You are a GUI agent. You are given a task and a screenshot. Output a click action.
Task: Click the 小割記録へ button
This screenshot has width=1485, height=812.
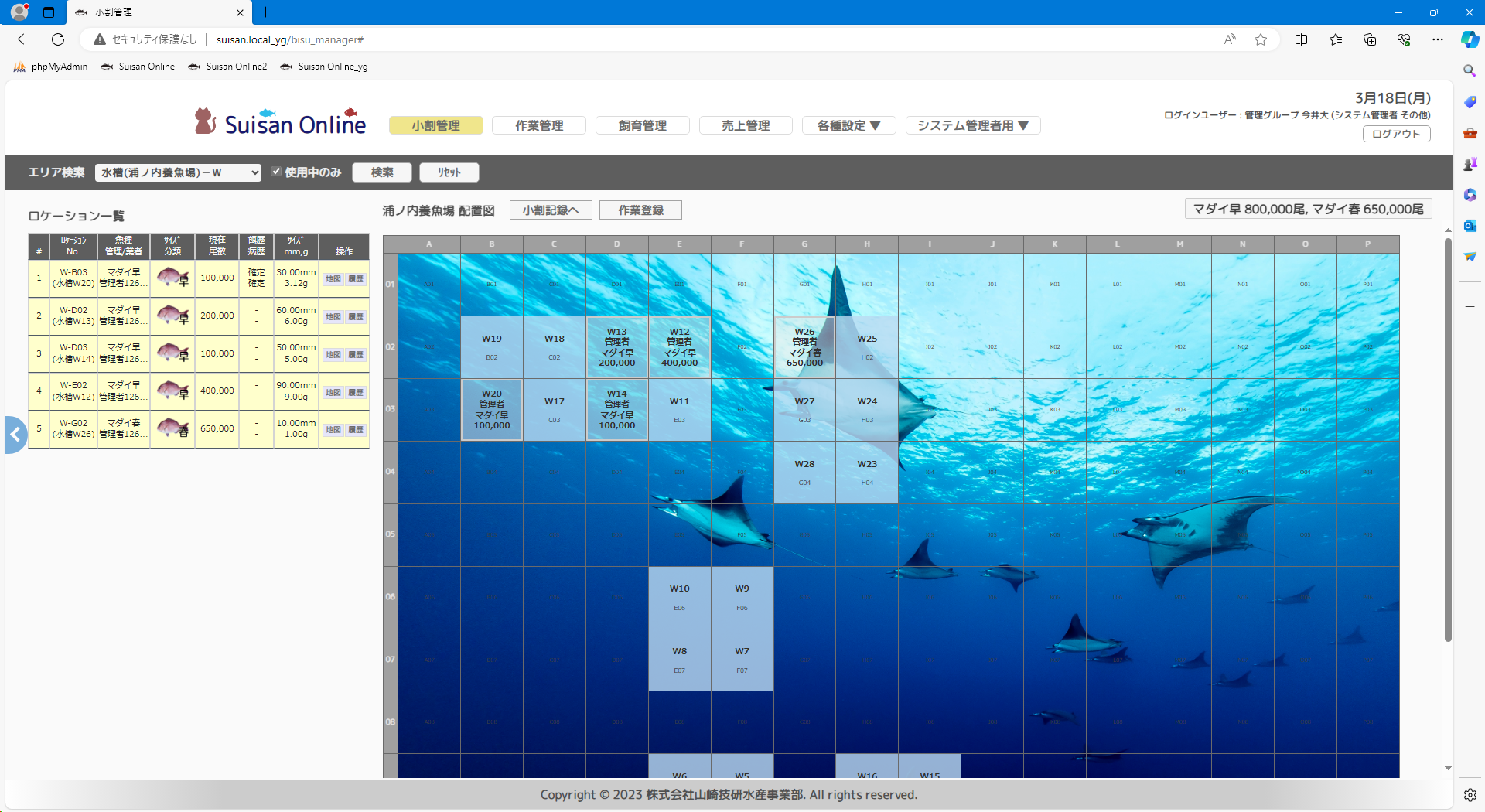click(x=551, y=210)
